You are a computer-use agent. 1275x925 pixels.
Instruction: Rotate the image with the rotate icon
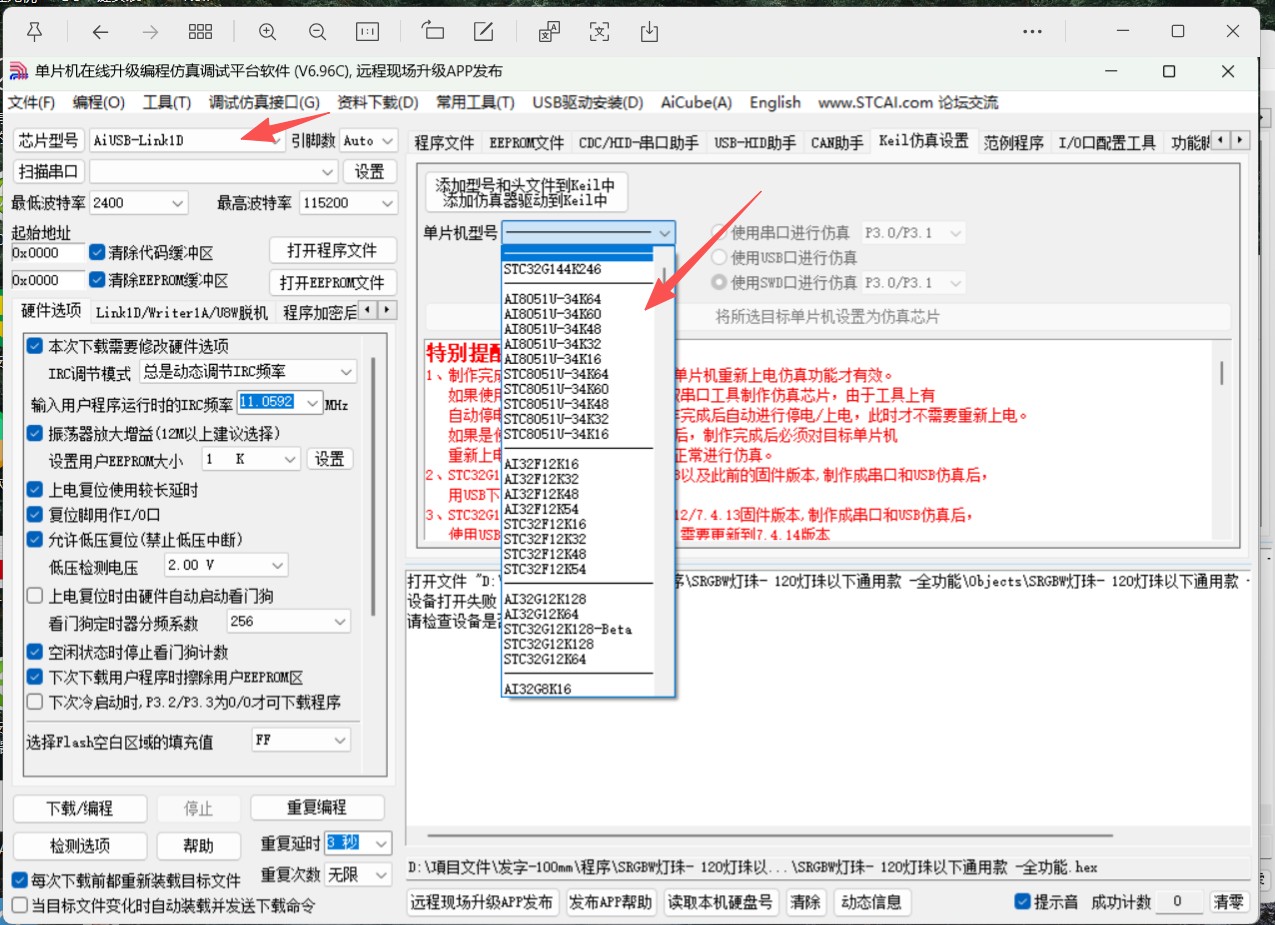433,32
